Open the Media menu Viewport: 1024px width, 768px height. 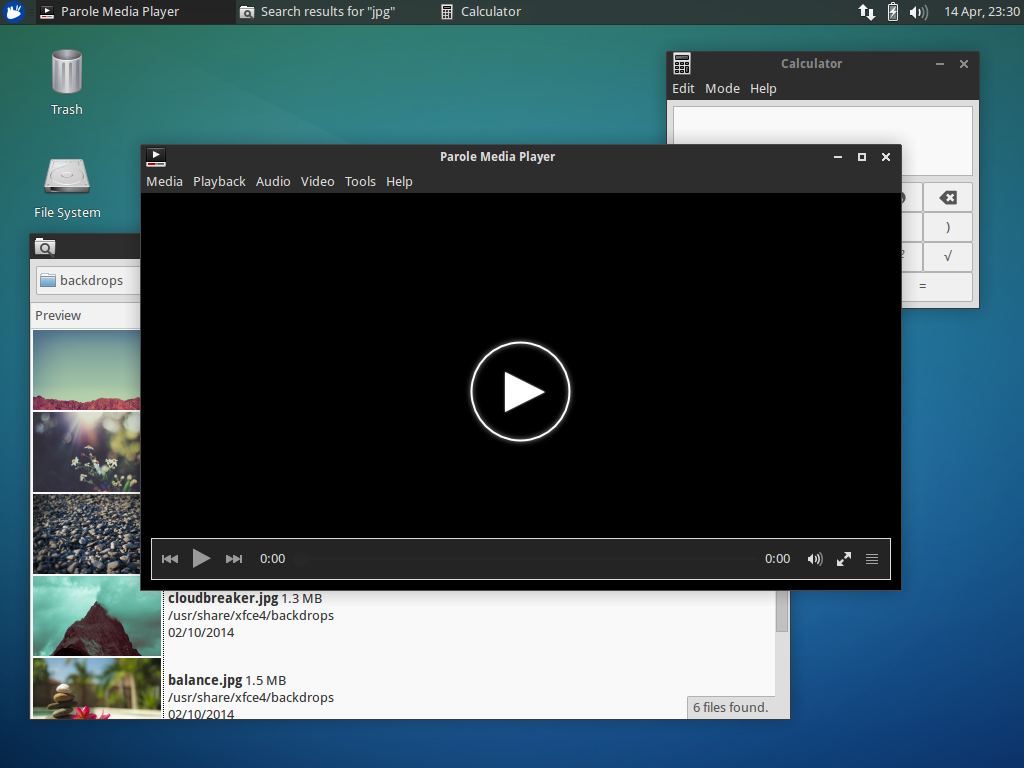pos(164,181)
